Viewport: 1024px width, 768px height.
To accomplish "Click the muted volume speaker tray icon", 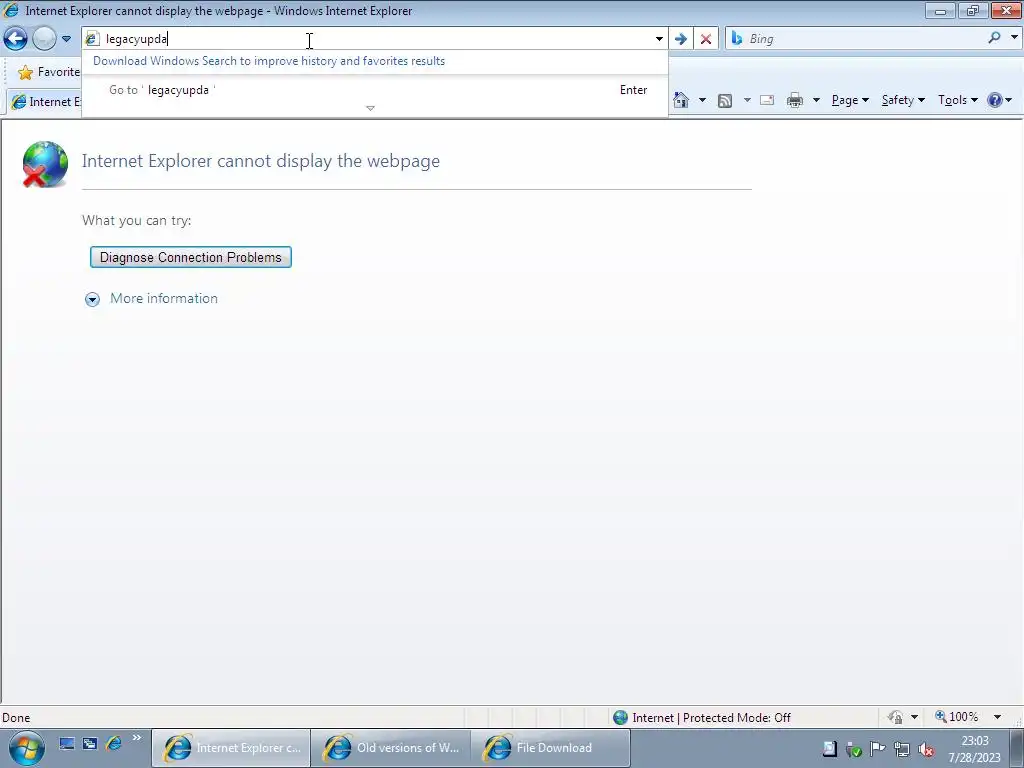I will (926, 749).
